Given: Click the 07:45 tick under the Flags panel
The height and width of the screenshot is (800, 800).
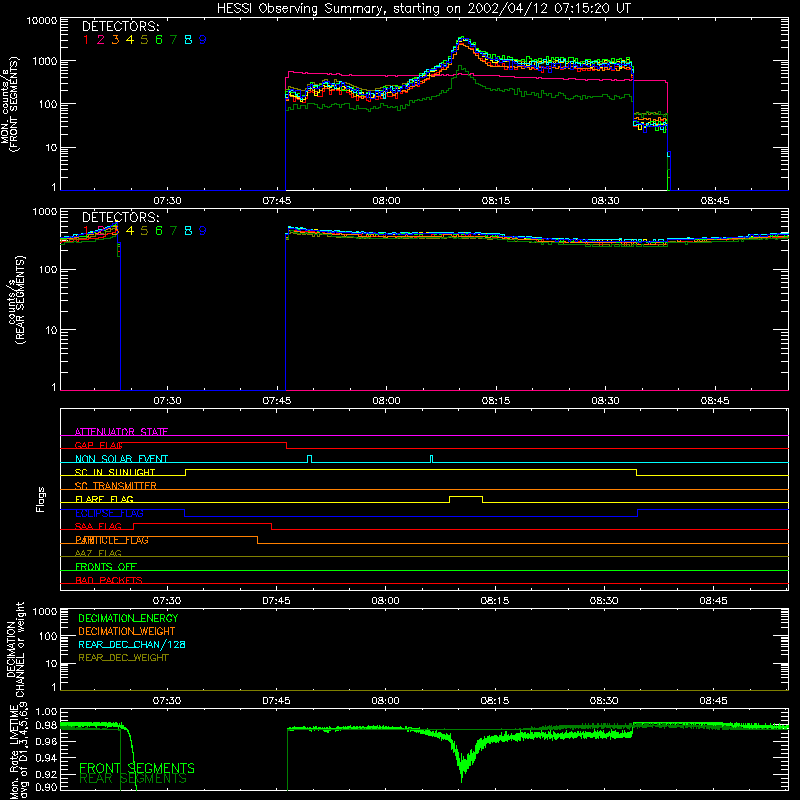Looking at the screenshot, I should click(277, 601).
